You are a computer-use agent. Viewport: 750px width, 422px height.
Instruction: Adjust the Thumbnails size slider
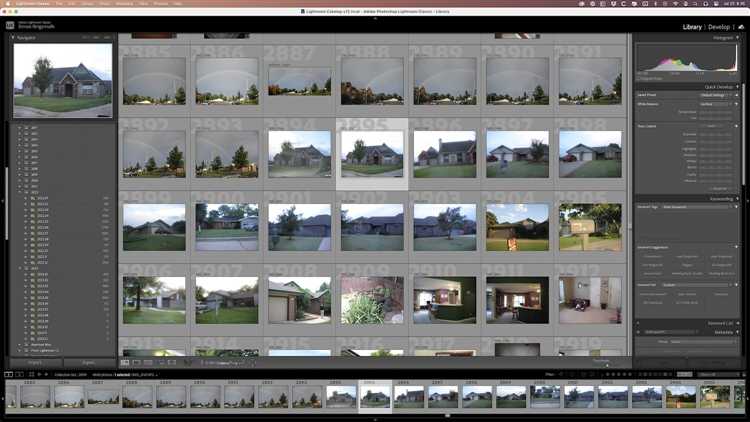(607, 366)
